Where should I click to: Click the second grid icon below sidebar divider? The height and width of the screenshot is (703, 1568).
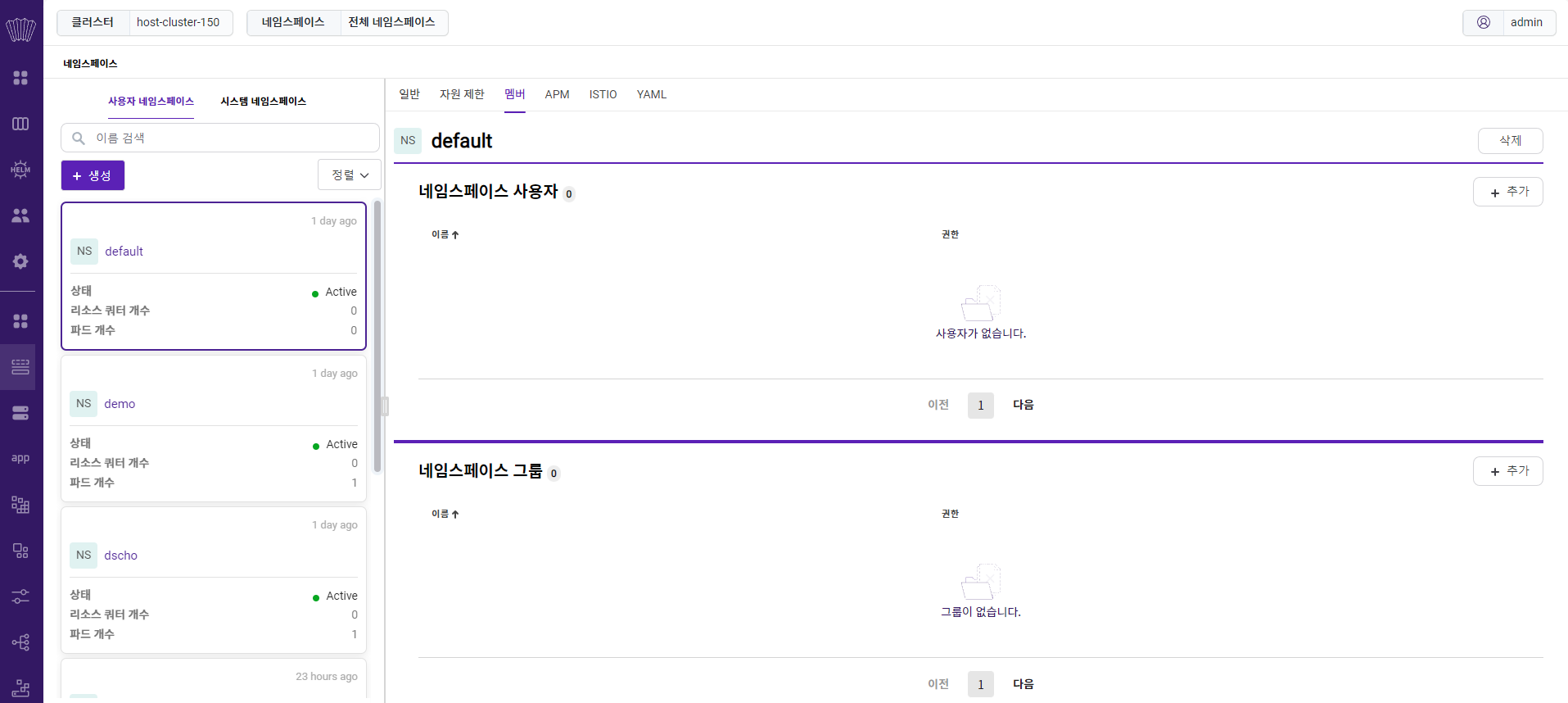[x=20, y=321]
